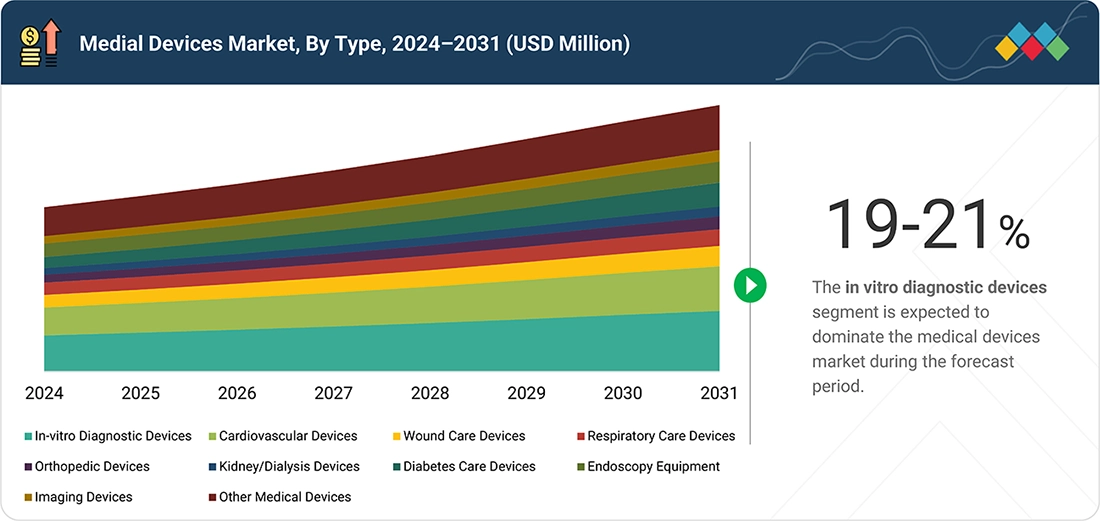This screenshot has width=1100, height=521.
Task: Select the Respiratory Care Devices legend swatch
Action: (x=580, y=436)
